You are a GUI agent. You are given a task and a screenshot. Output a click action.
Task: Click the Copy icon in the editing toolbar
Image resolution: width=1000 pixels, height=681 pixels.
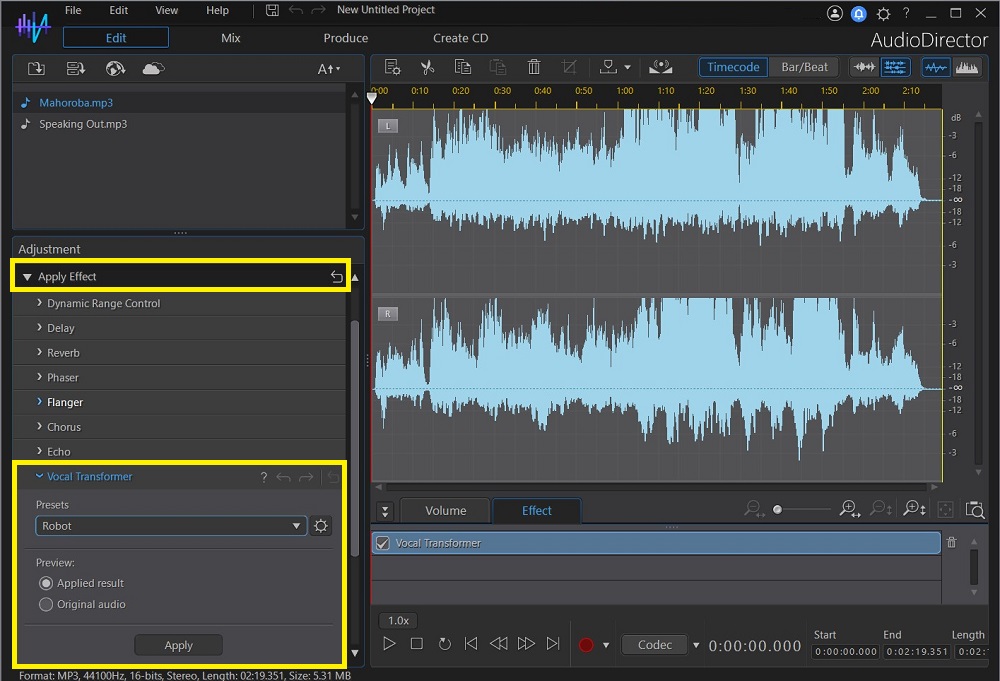[x=462, y=66]
